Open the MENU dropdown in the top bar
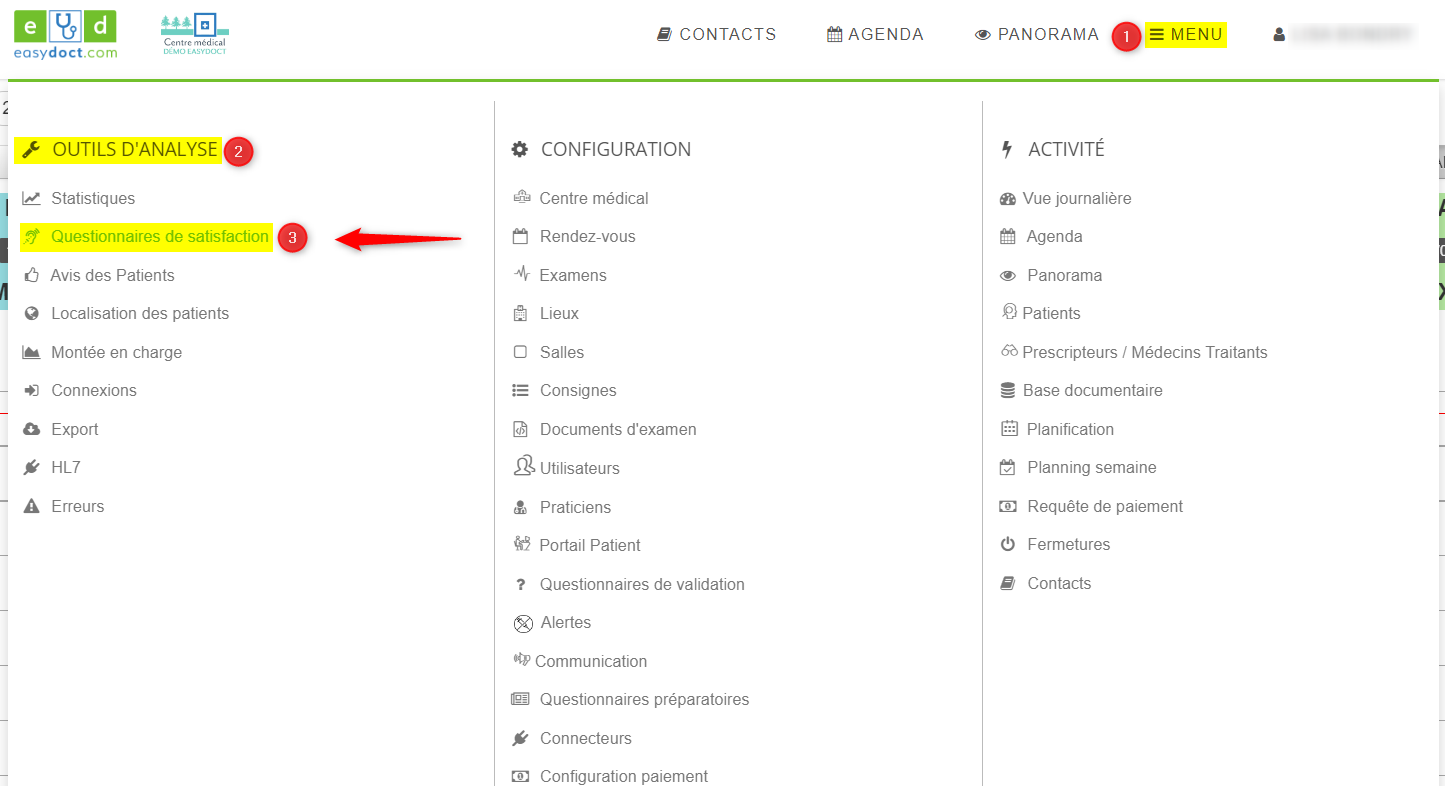 (x=1186, y=35)
